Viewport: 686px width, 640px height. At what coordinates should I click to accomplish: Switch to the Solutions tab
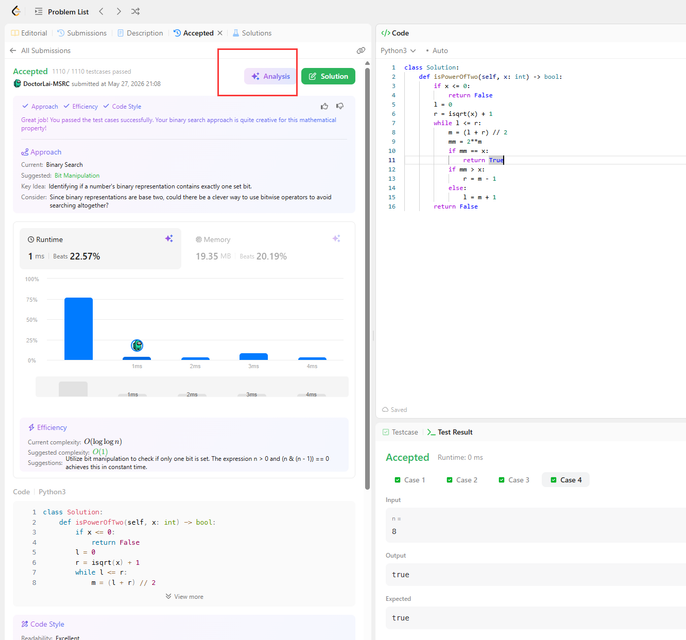click(252, 33)
